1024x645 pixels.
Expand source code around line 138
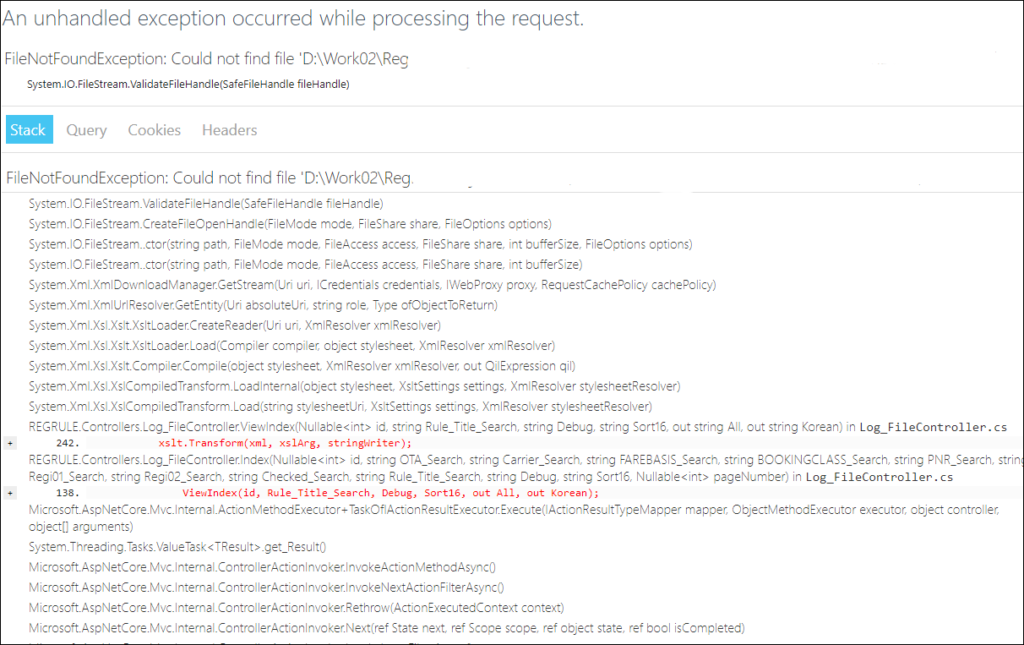10,493
